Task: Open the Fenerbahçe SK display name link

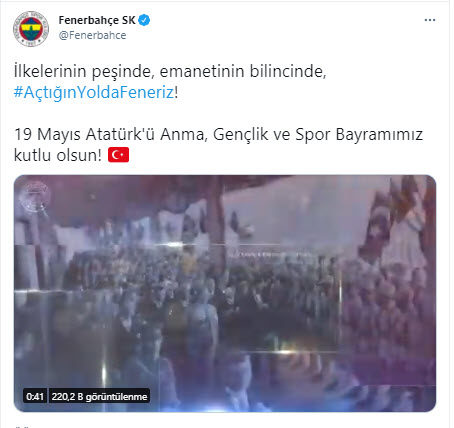Action: pos(97,20)
